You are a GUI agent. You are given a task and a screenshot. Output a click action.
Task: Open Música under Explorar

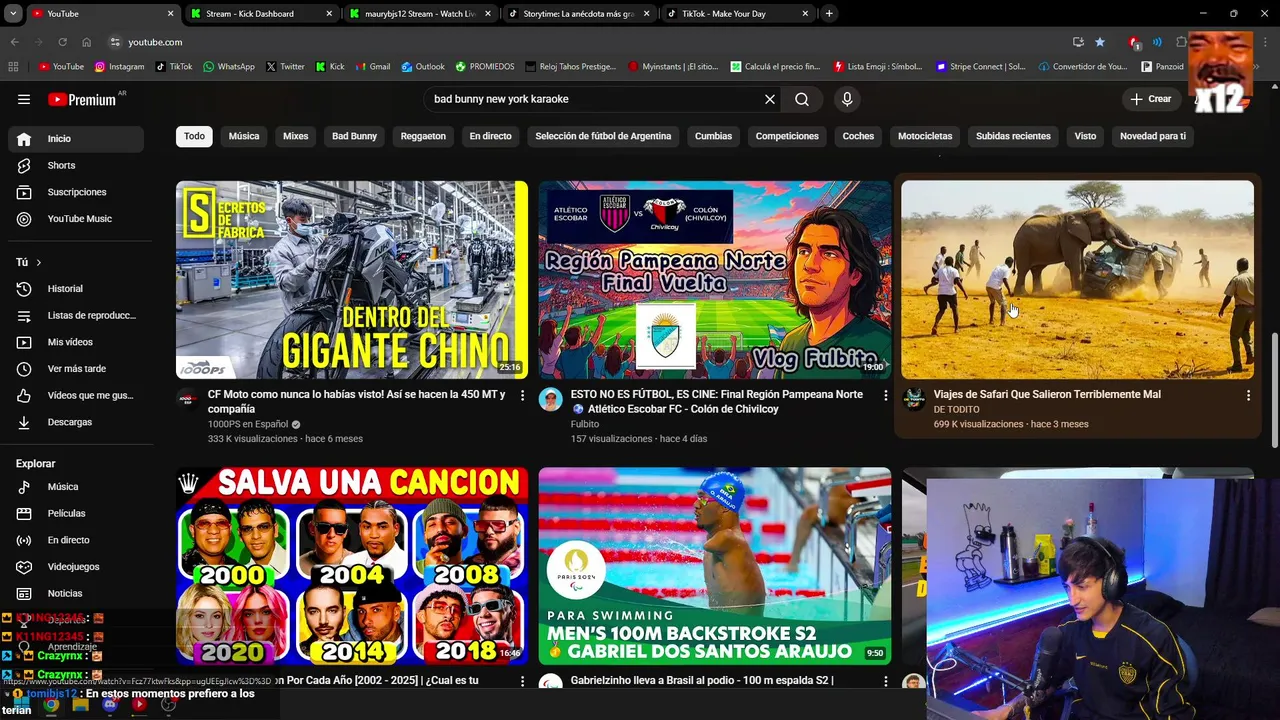(76, 487)
